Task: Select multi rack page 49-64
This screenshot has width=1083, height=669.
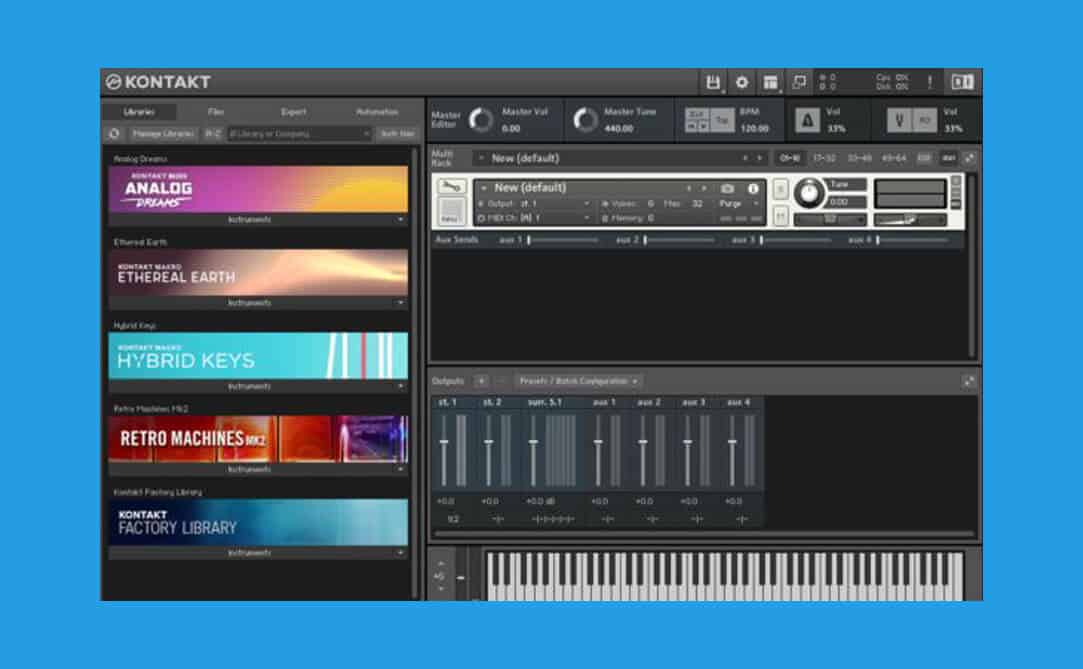Action: pyautogui.click(x=894, y=158)
